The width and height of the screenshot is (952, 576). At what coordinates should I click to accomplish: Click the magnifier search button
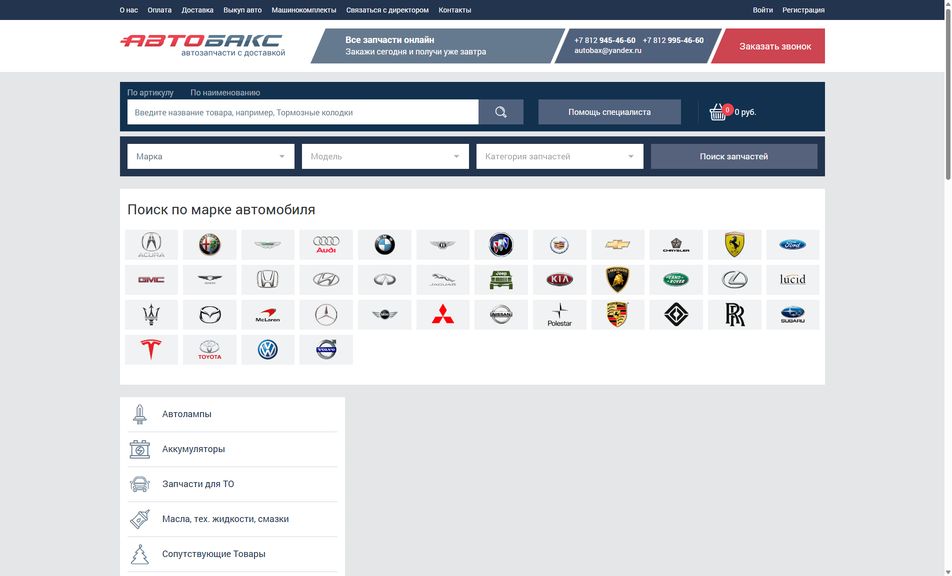[501, 112]
